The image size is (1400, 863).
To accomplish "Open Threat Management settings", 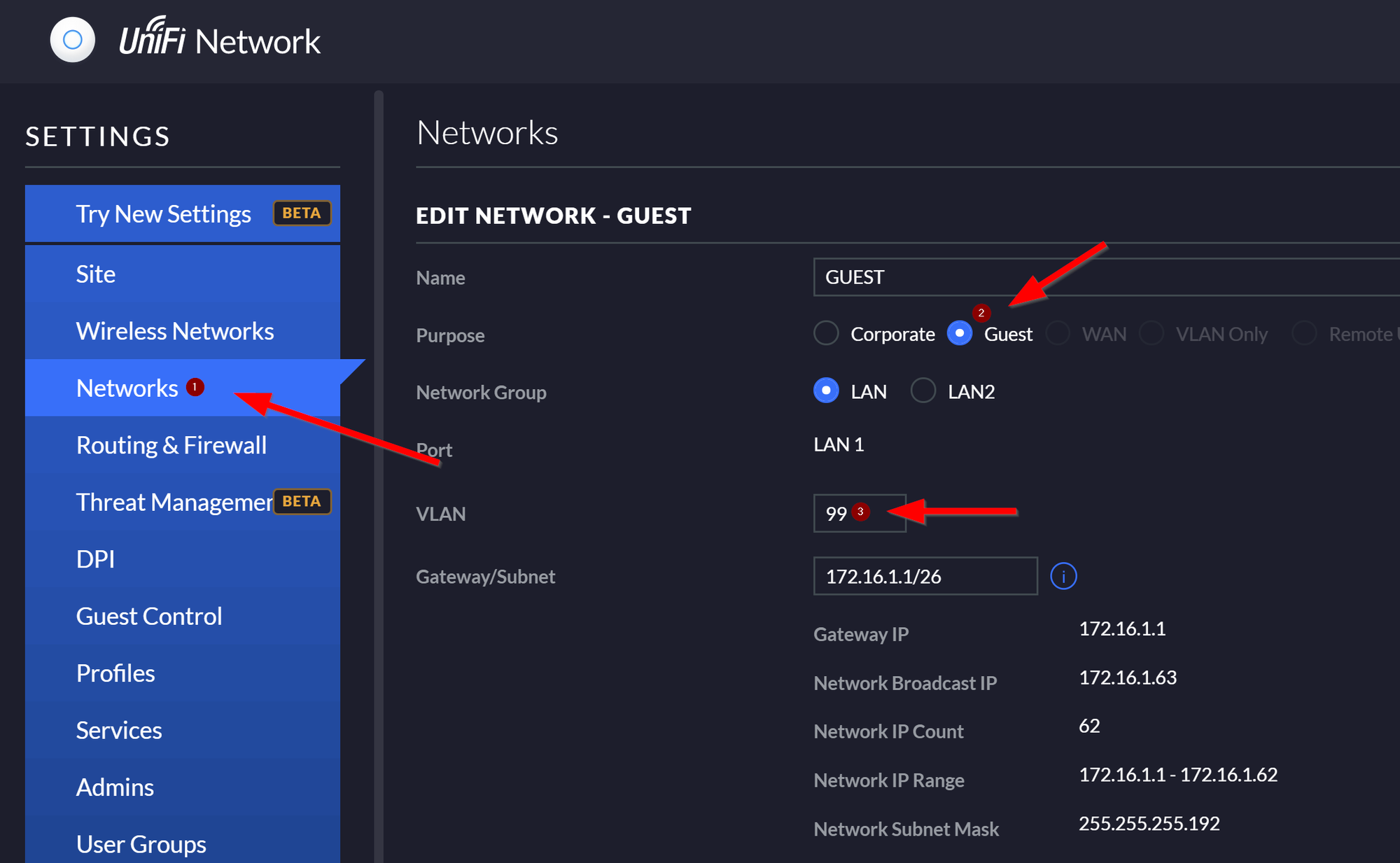I will tap(173, 503).
